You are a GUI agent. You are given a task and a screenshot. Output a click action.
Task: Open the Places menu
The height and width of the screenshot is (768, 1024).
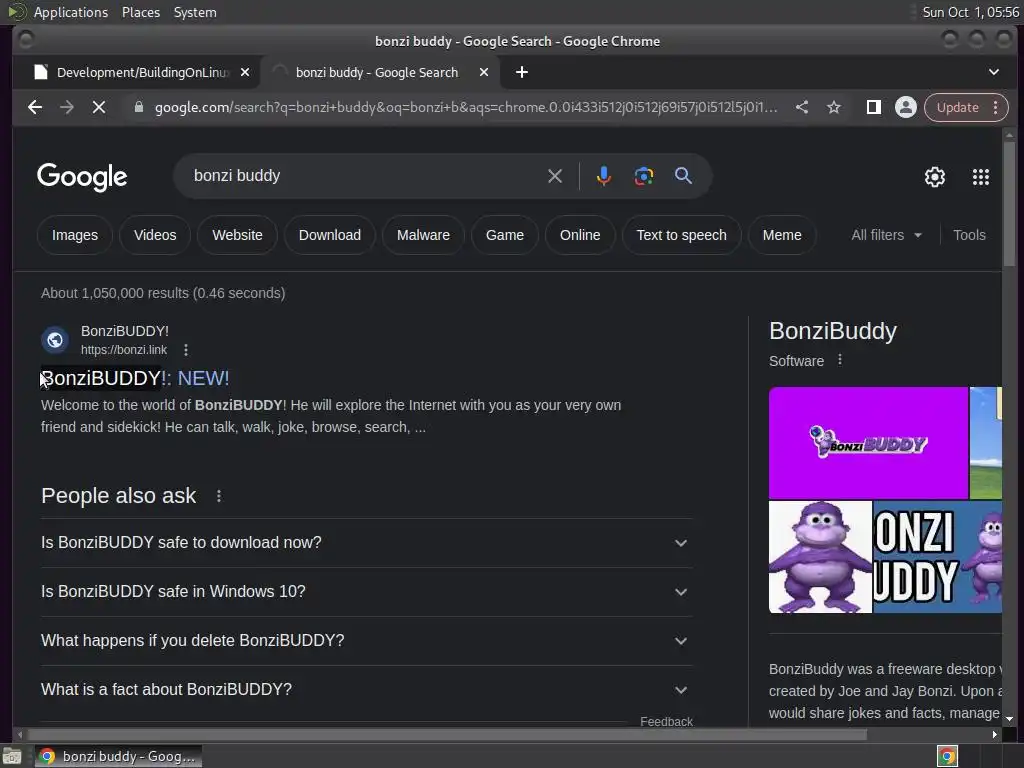pyautogui.click(x=140, y=12)
